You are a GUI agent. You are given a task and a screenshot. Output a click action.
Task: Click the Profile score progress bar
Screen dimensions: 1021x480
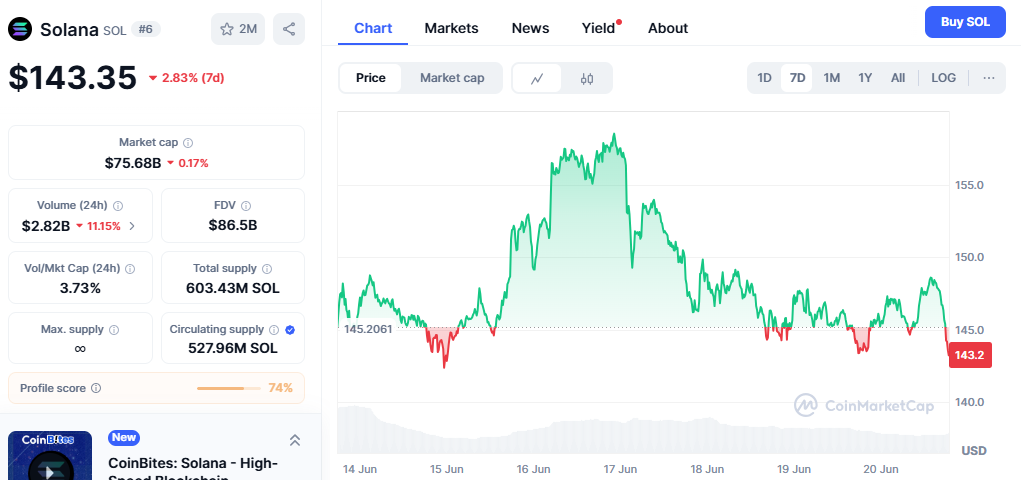coord(228,388)
